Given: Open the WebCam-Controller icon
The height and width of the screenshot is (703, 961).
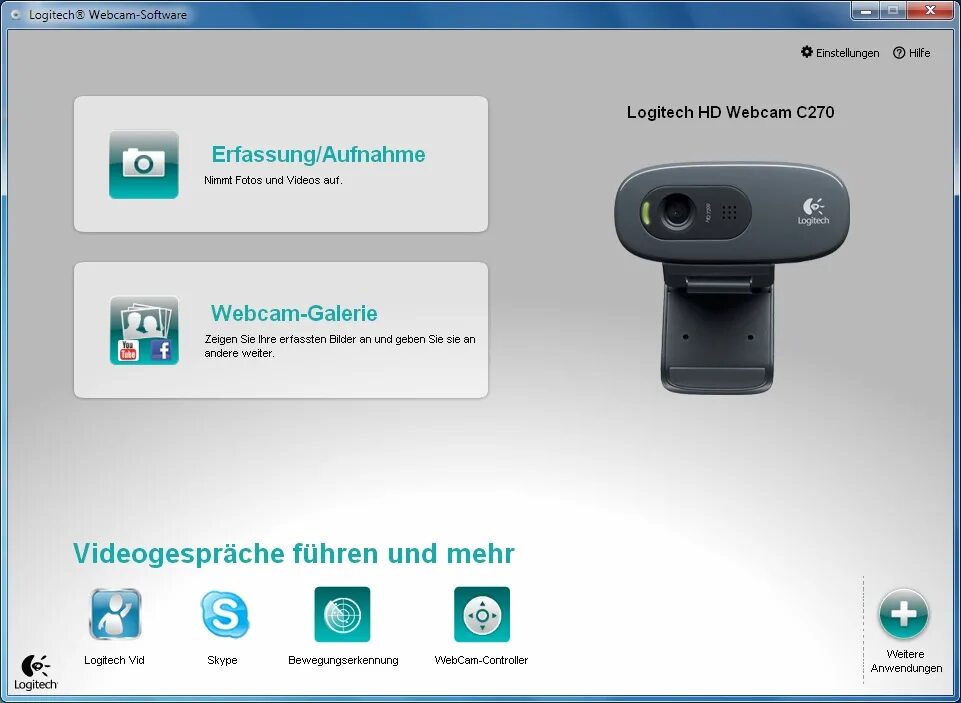Looking at the screenshot, I should tap(482, 614).
